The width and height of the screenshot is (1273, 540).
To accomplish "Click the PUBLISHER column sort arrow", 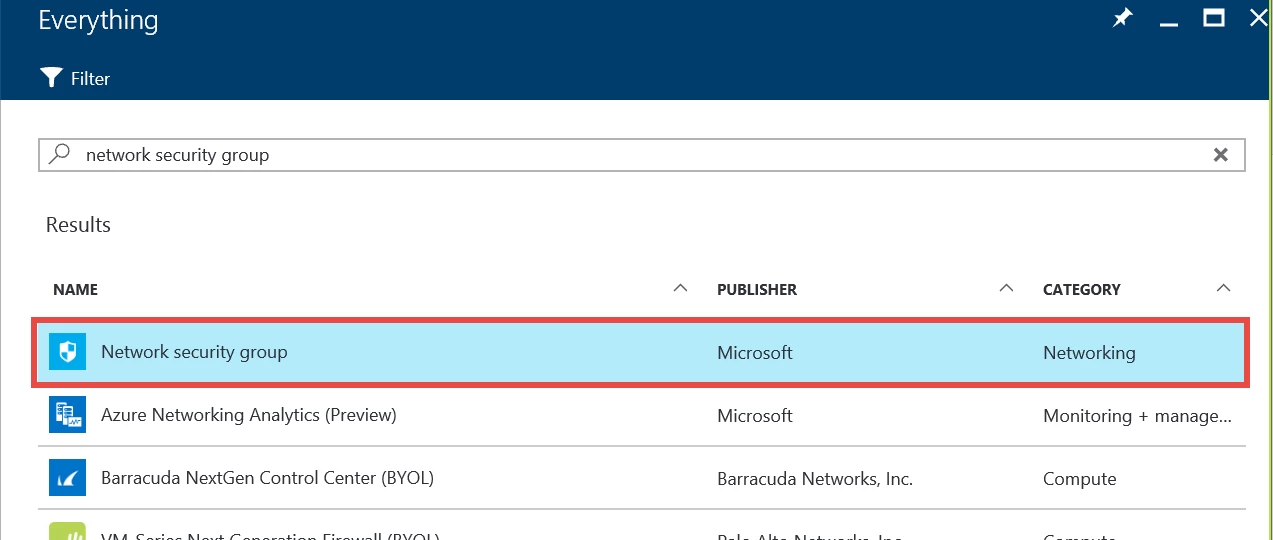I will 1006,288.
